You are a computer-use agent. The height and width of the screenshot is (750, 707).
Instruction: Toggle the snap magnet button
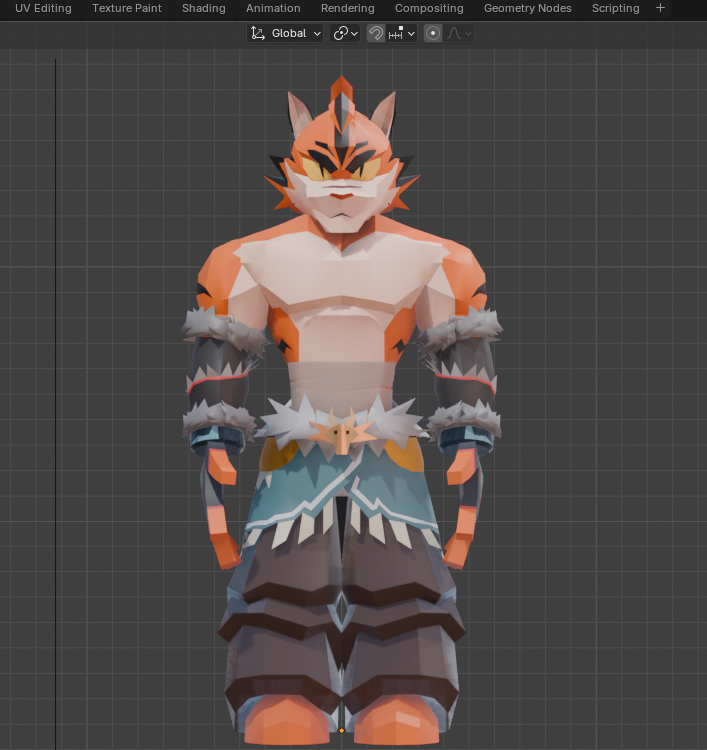(376, 33)
